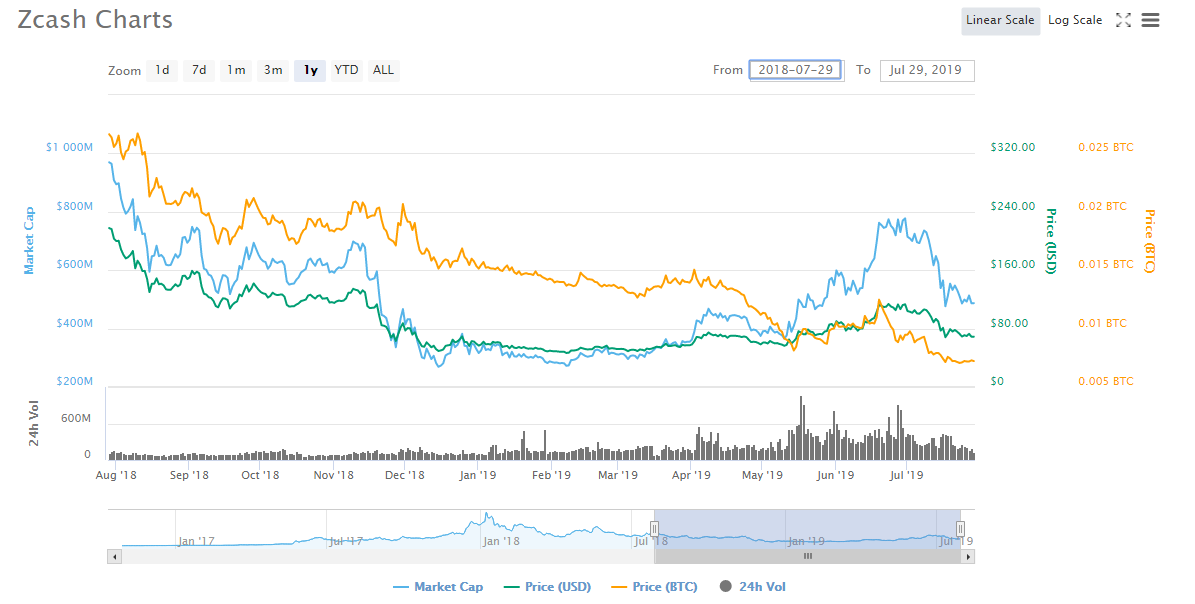The width and height of the screenshot is (1195, 604).
Task: Toggle fullscreen chart view icon
Action: [x=1123, y=21]
